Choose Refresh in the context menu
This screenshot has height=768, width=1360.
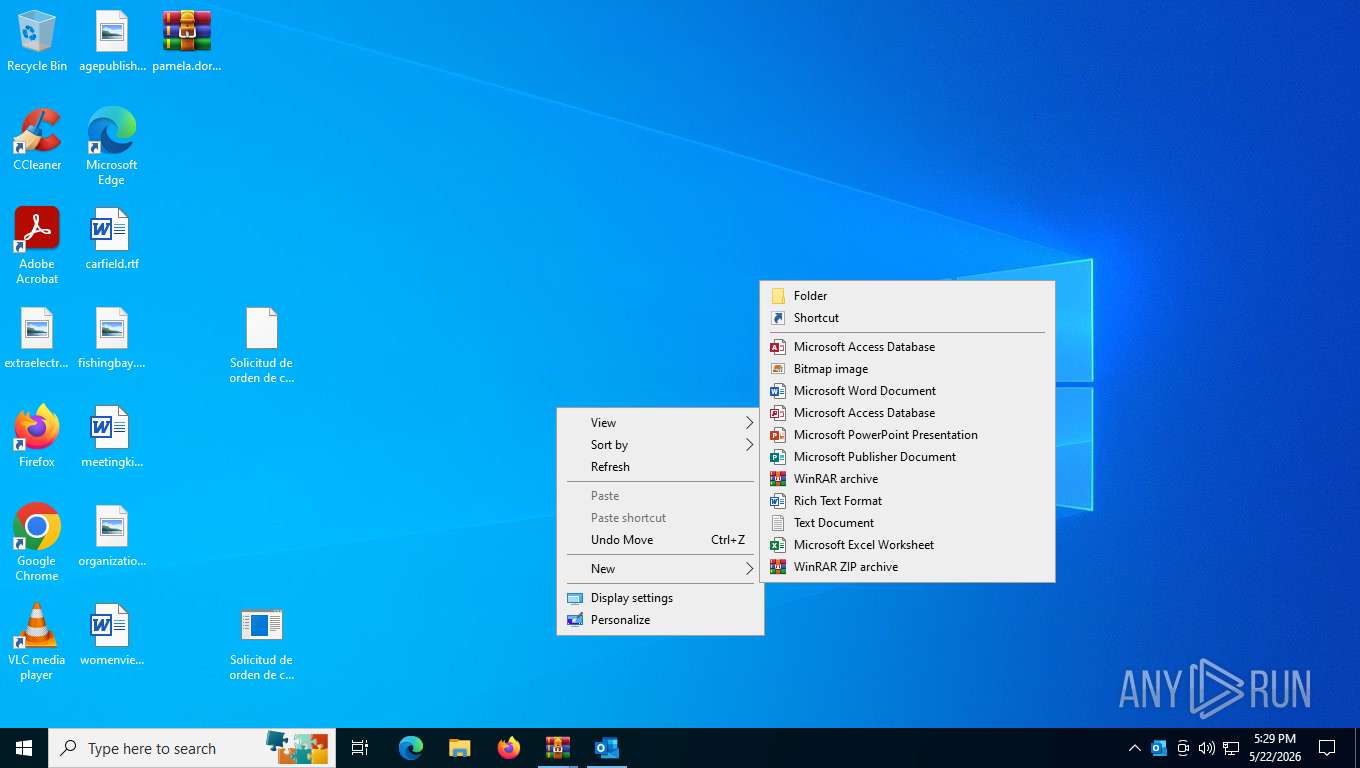pyautogui.click(x=660, y=467)
